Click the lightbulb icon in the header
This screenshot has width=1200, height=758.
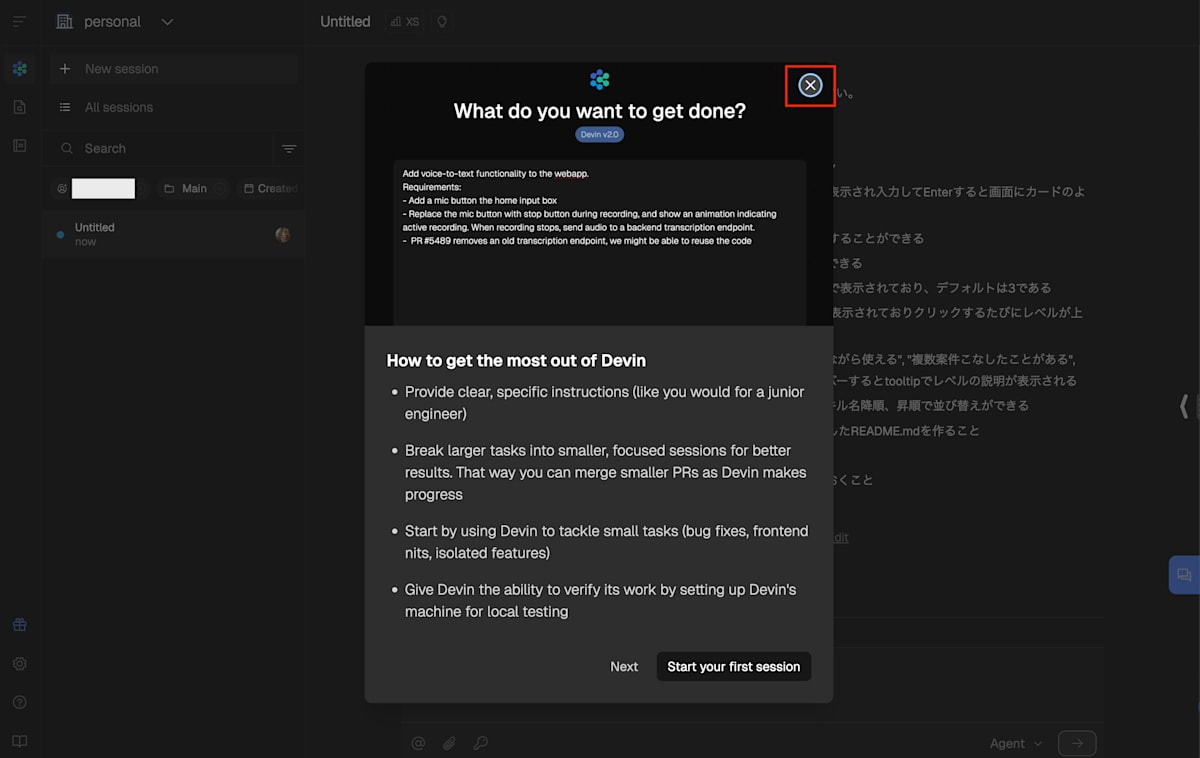pos(442,22)
